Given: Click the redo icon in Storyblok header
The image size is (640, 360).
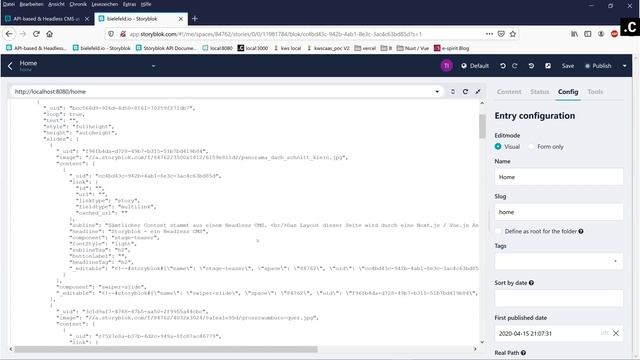Looking at the screenshot, I should click(515, 66).
